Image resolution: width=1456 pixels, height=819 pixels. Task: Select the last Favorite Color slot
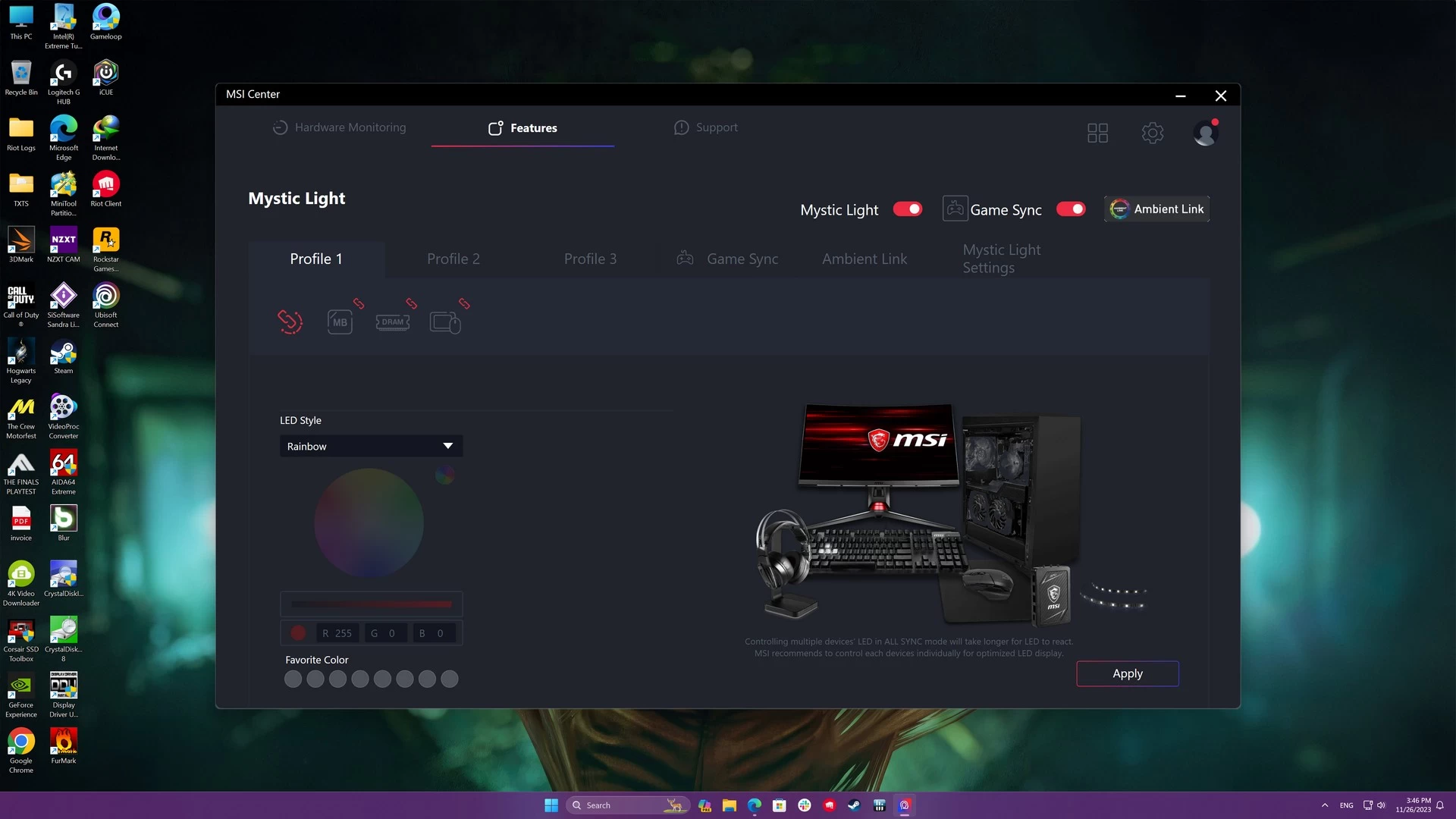click(450, 679)
